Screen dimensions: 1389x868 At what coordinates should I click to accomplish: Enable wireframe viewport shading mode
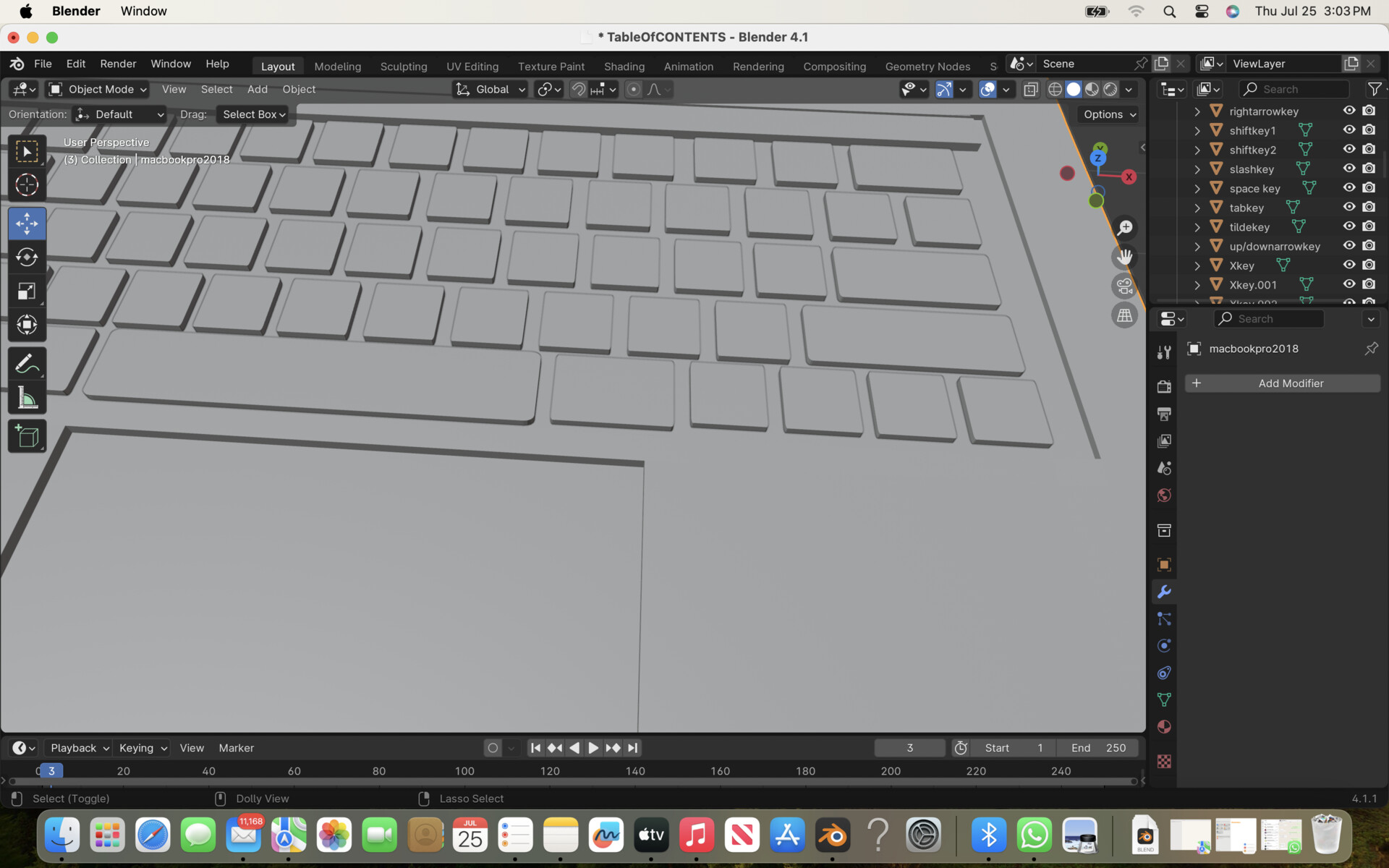point(1055,89)
